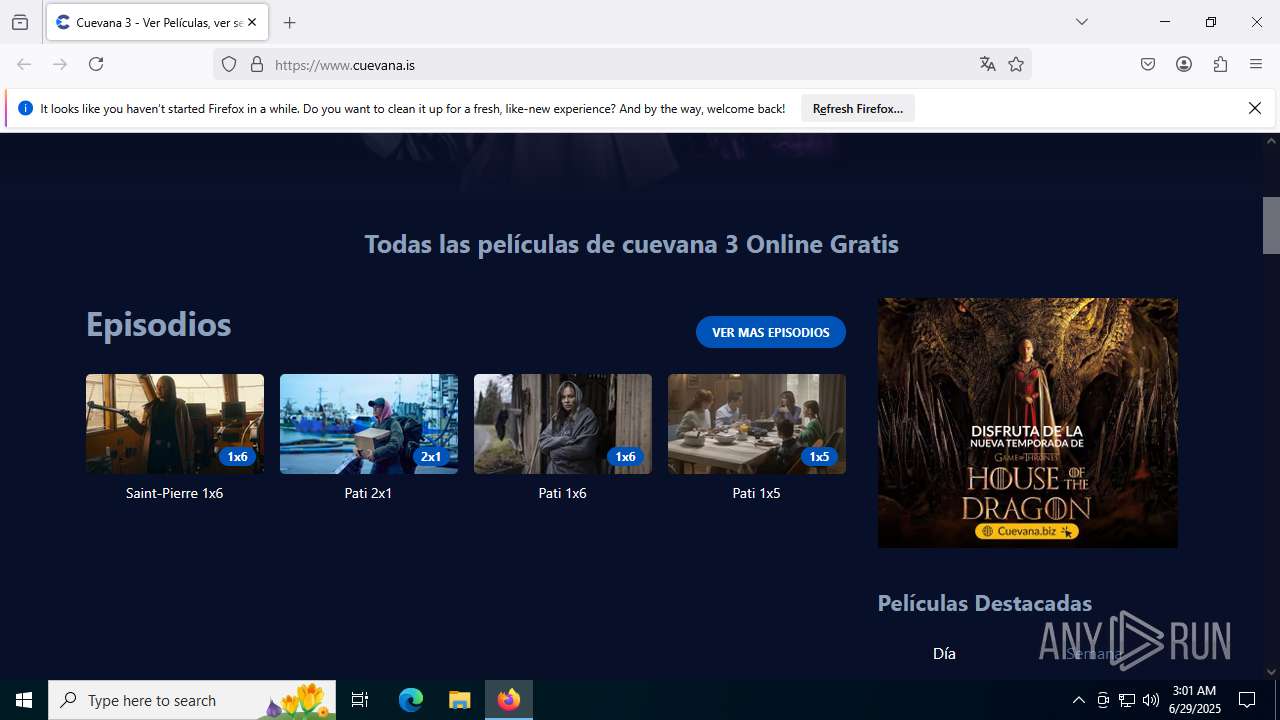Open the list all tabs dropdown
Image resolution: width=1280 pixels, height=720 pixels.
(1081, 22)
